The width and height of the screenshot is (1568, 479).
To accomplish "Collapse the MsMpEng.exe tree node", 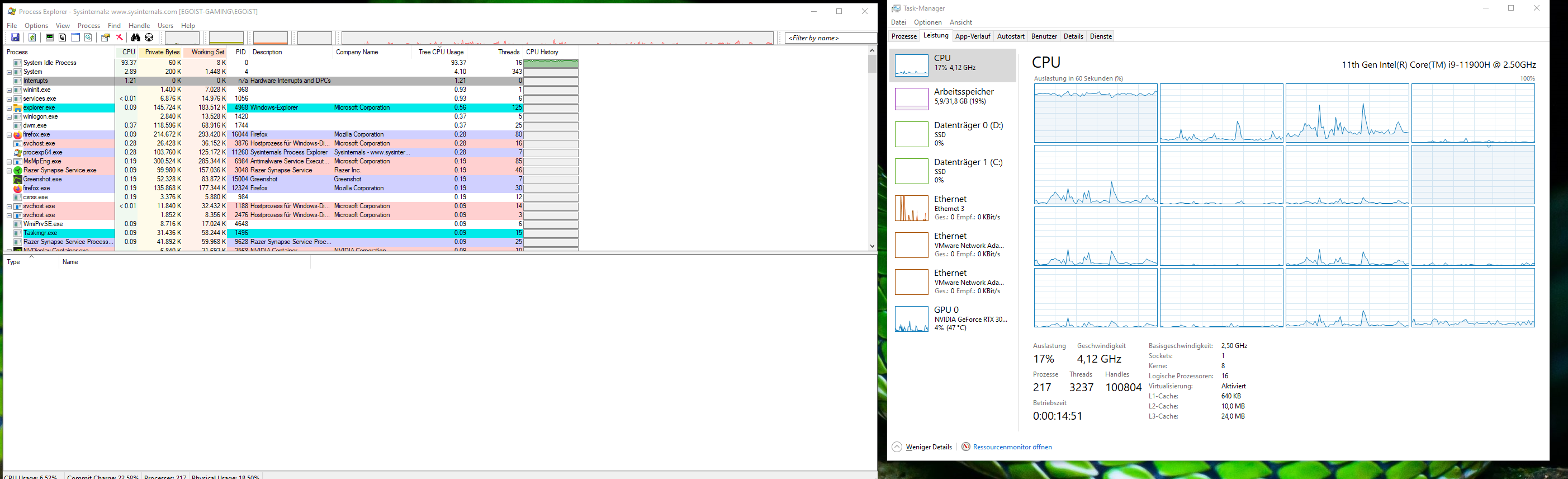I will pyautogui.click(x=9, y=162).
